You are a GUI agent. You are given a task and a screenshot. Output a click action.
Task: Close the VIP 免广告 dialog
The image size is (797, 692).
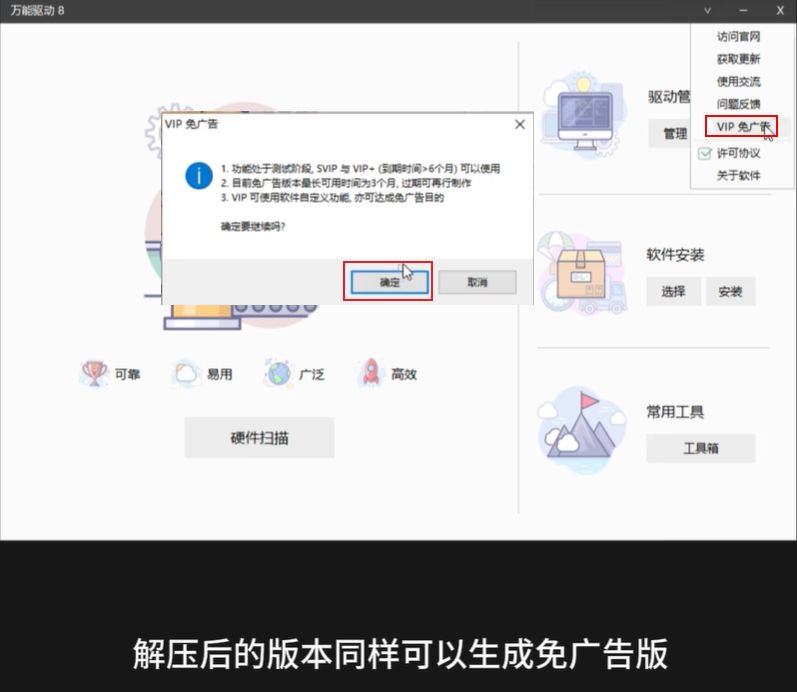[519, 125]
